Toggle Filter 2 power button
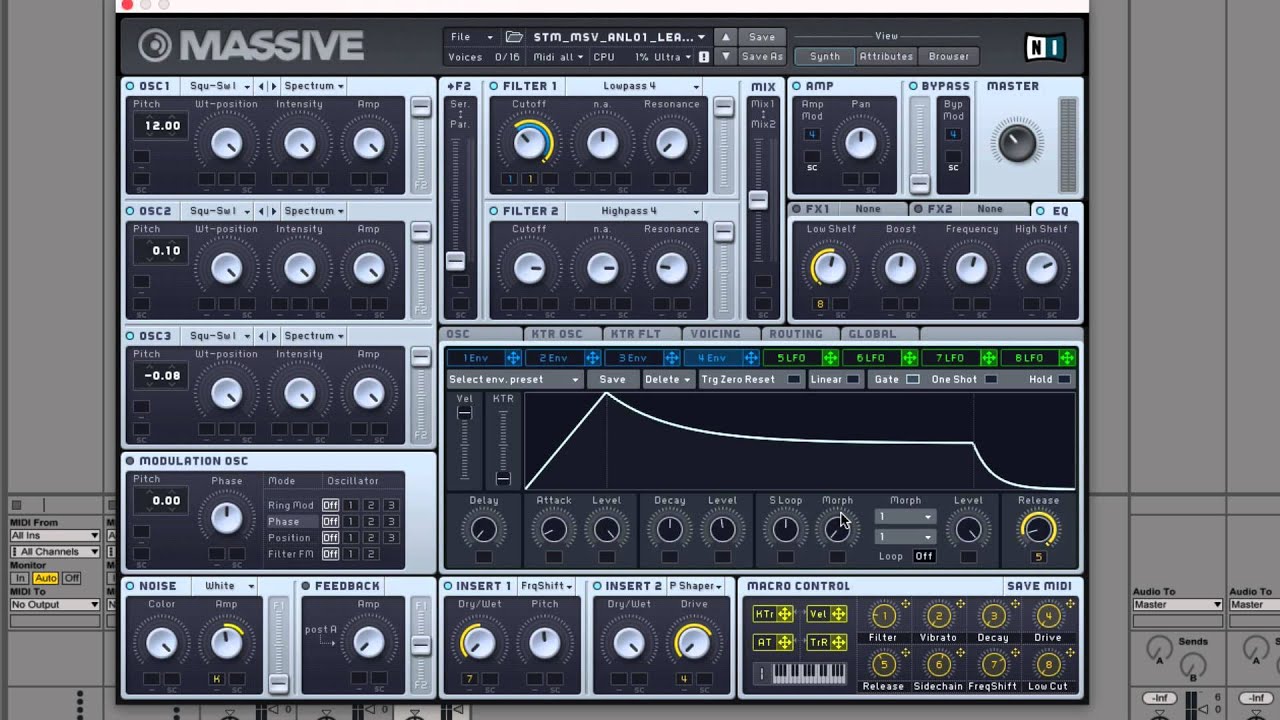Image resolution: width=1280 pixels, height=720 pixels. [x=494, y=211]
